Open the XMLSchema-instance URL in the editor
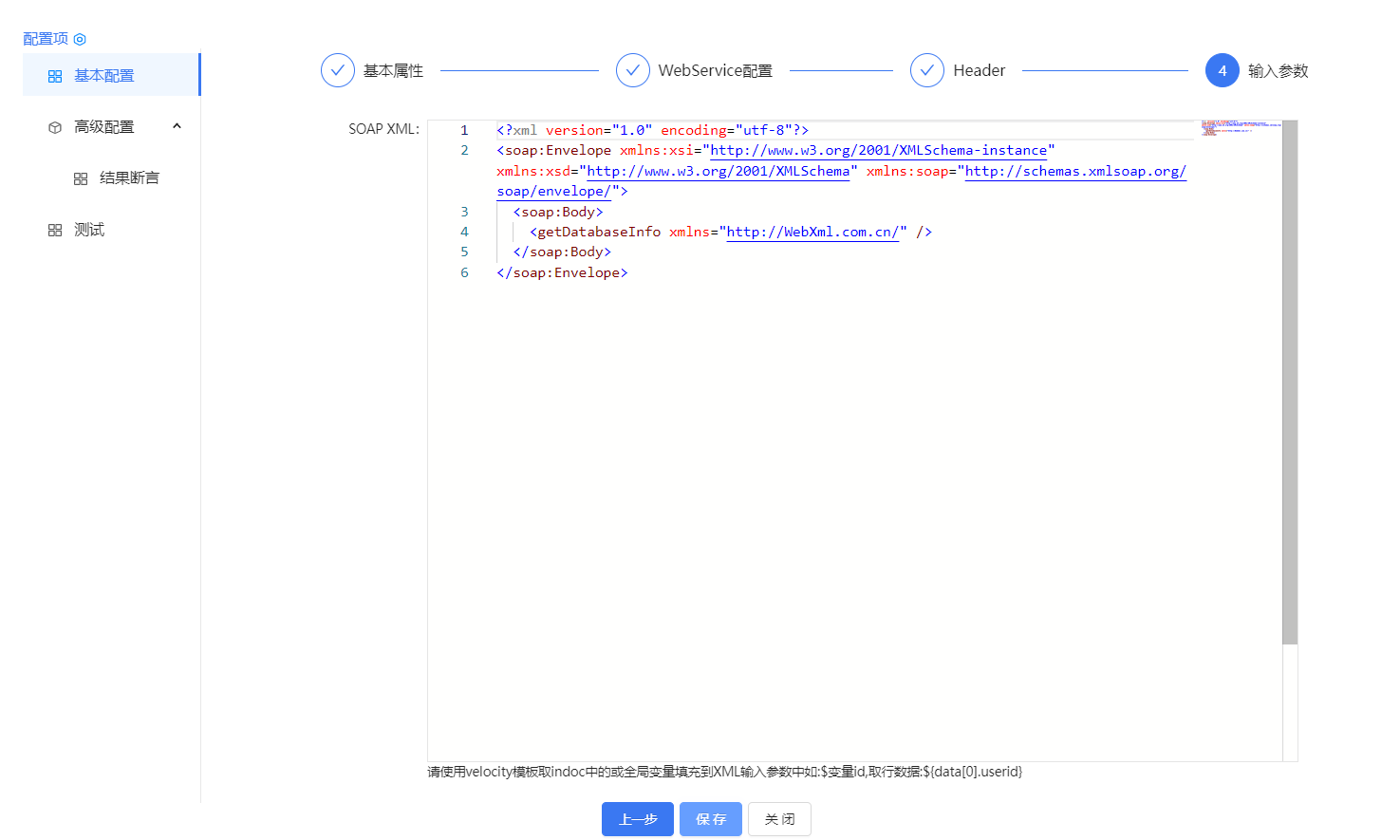This screenshot has height=840, width=1400. pos(878,150)
